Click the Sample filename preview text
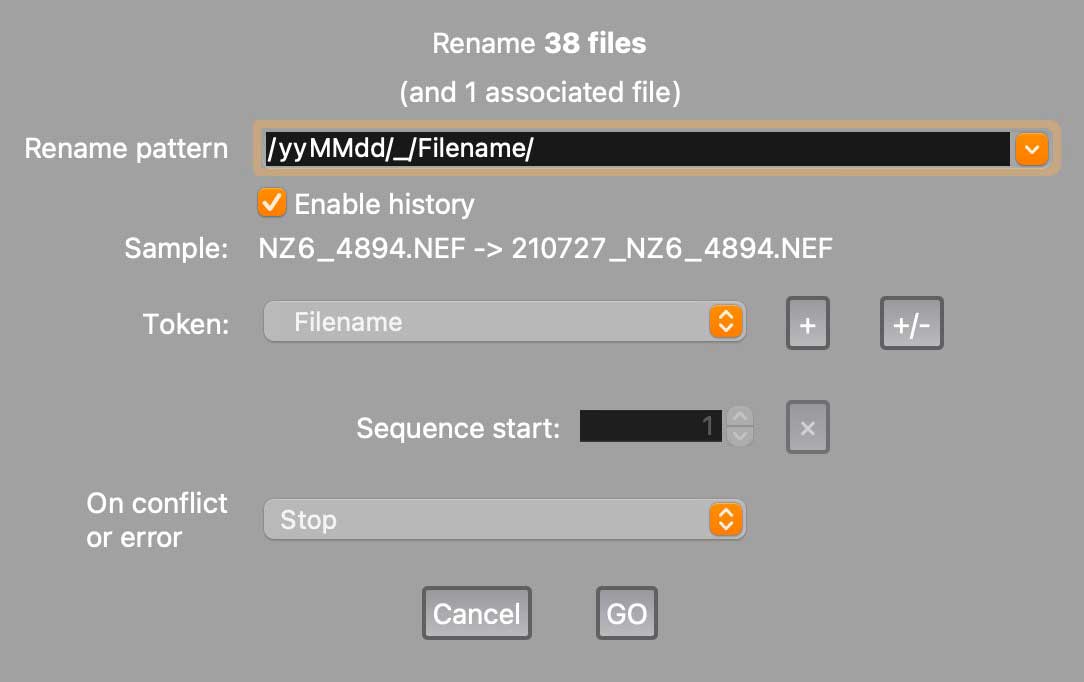 click(545, 248)
